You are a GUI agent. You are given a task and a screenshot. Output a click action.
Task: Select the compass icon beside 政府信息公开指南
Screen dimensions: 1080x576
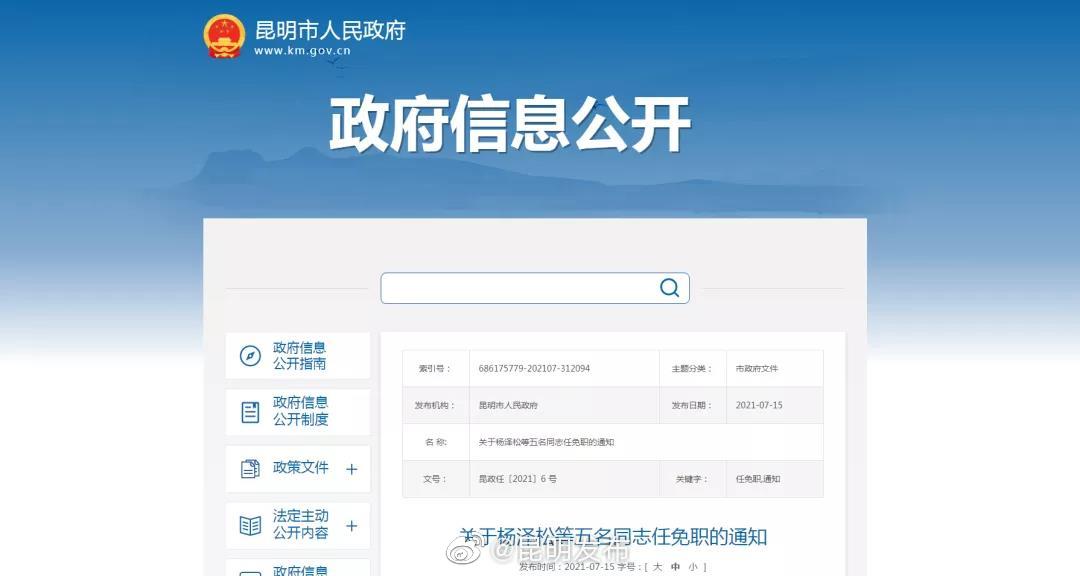[x=248, y=355]
